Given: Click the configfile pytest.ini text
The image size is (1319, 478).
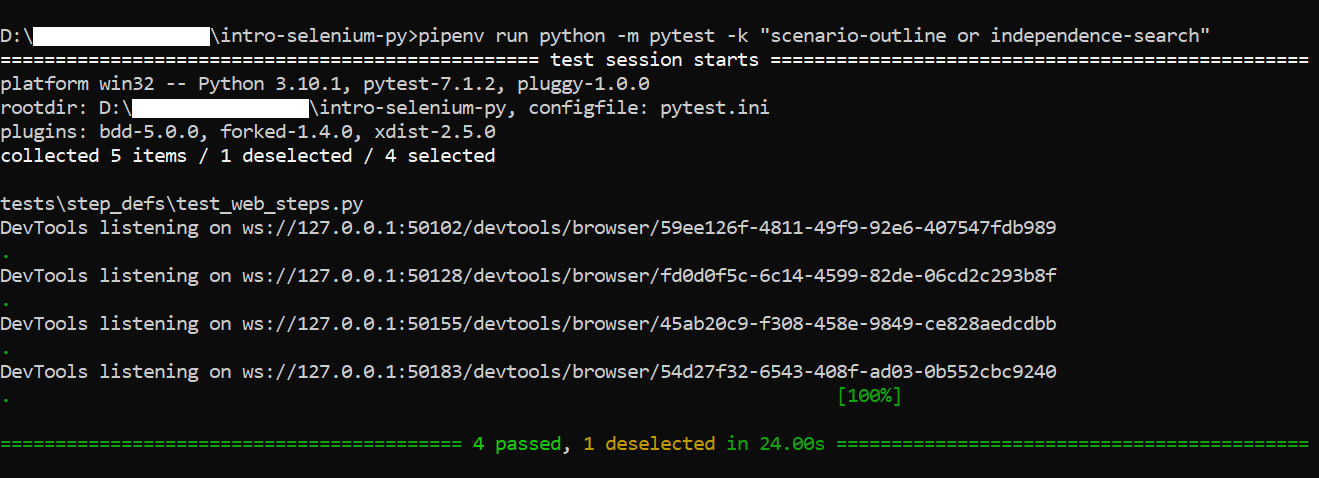Looking at the screenshot, I should (x=660, y=108).
